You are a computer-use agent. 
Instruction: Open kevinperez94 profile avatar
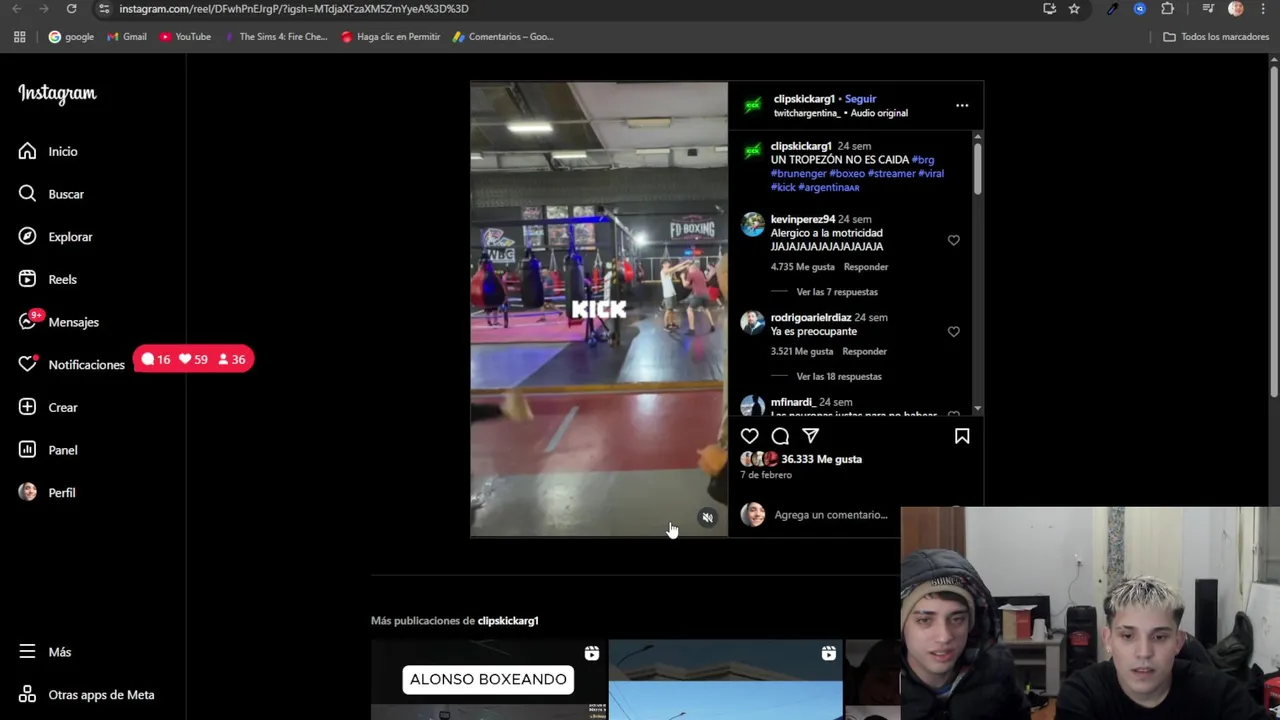pos(753,225)
